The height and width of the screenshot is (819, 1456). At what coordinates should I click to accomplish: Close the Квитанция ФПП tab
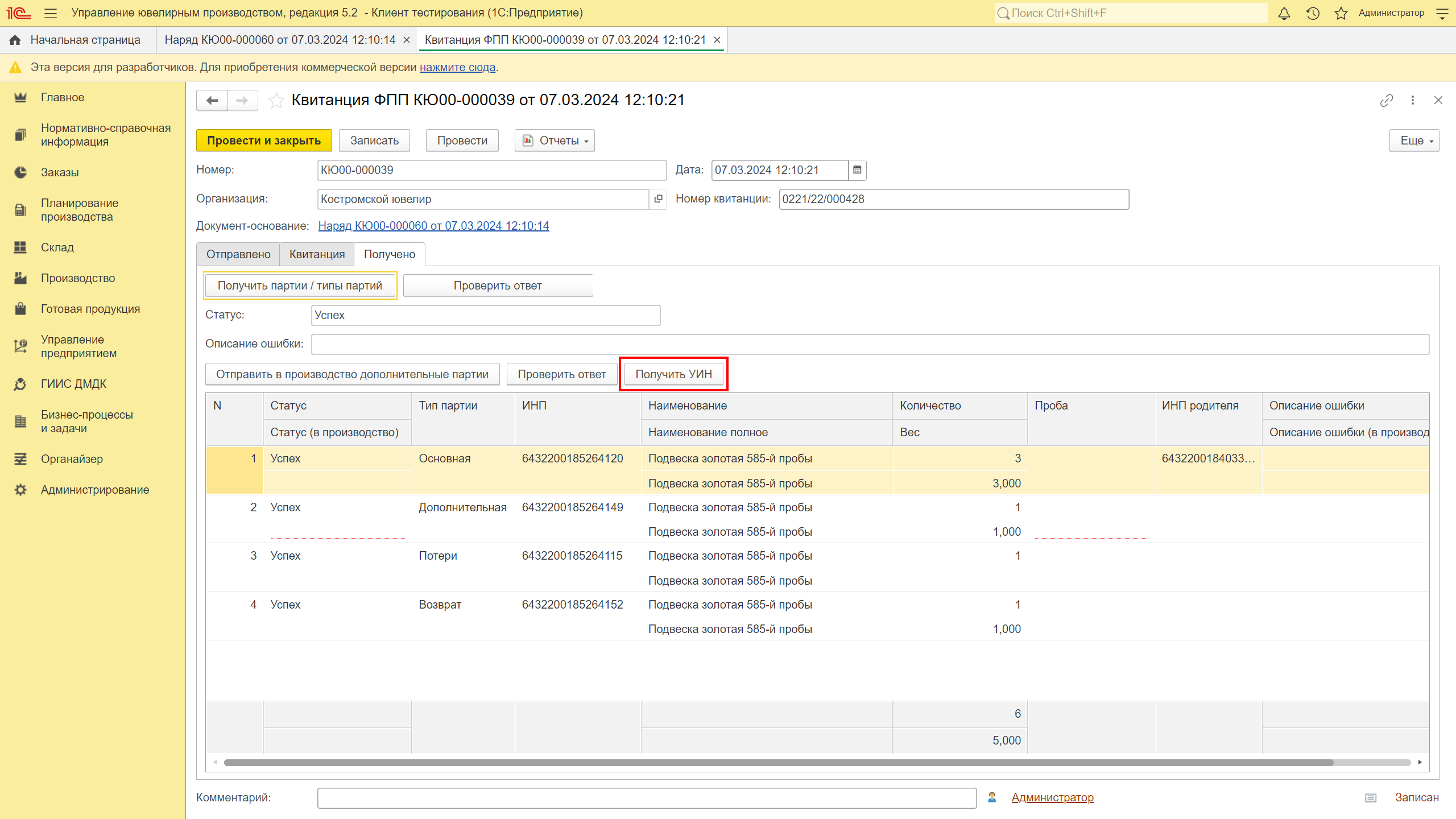717,40
